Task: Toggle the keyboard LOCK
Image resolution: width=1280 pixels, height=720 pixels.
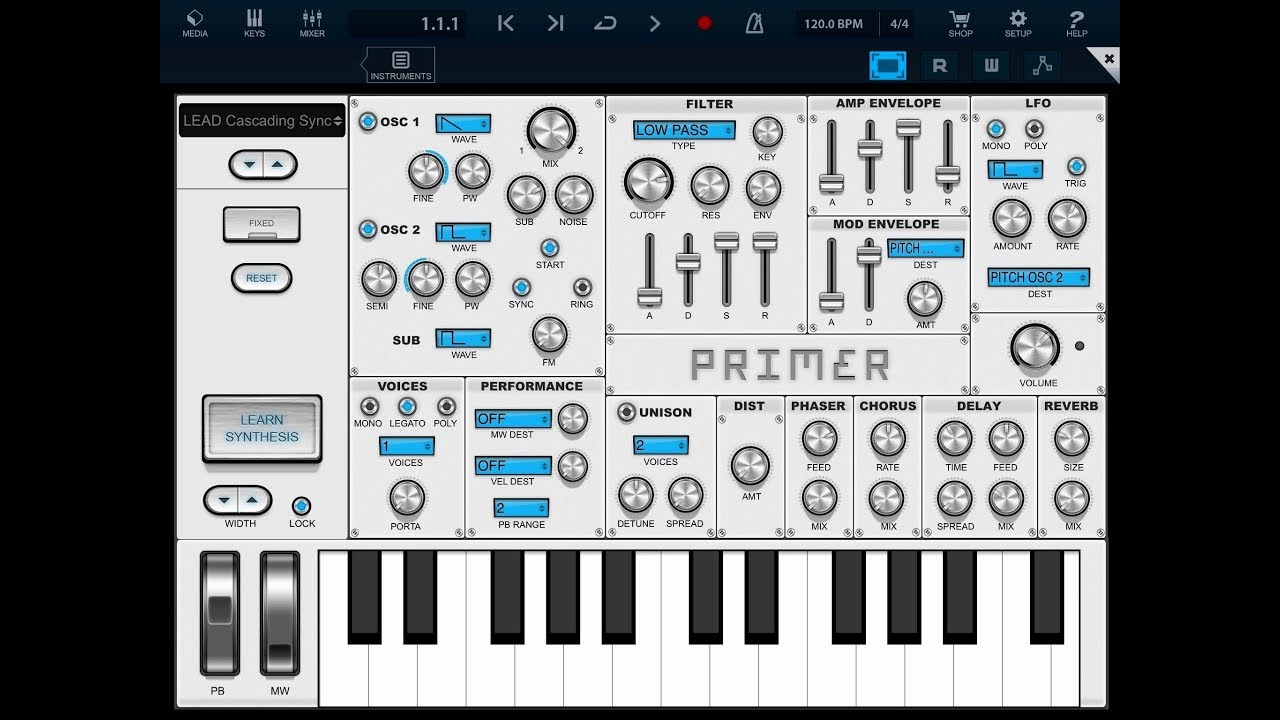Action: point(301,506)
